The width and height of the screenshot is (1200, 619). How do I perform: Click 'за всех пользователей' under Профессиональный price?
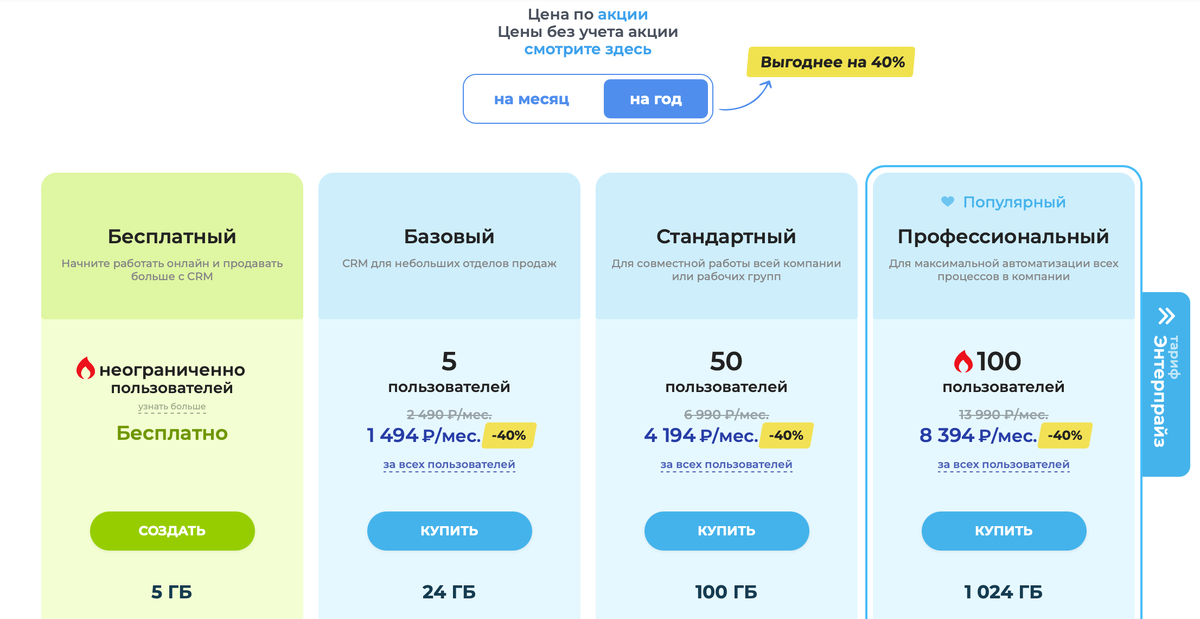pyautogui.click(x=1003, y=464)
